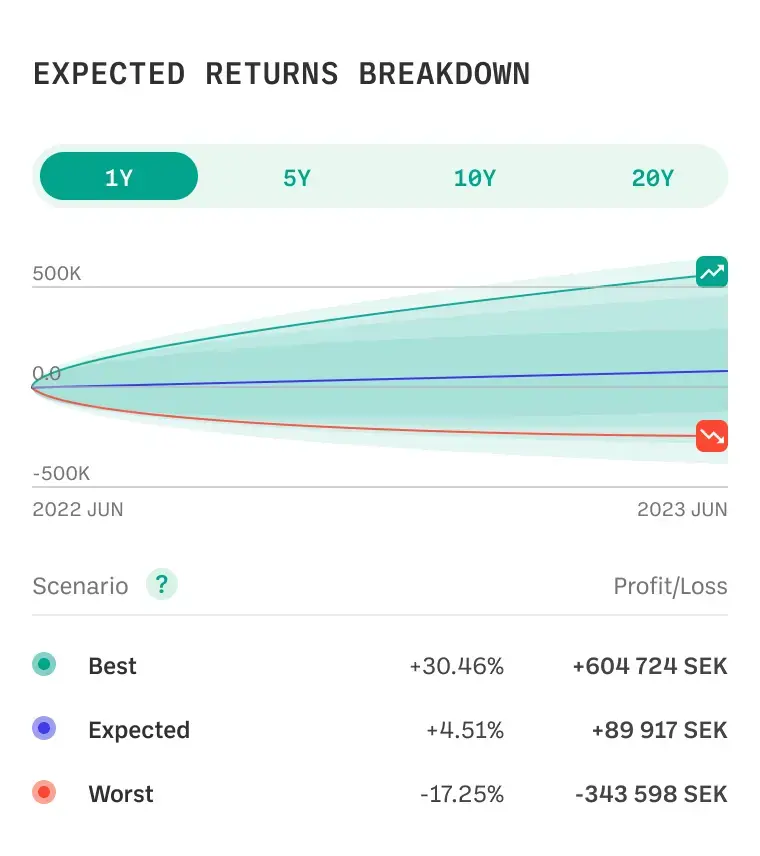Click the Scenario column header
Image resolution: width=760 pixels, height=856 pixels.
[x=80, y=586]
